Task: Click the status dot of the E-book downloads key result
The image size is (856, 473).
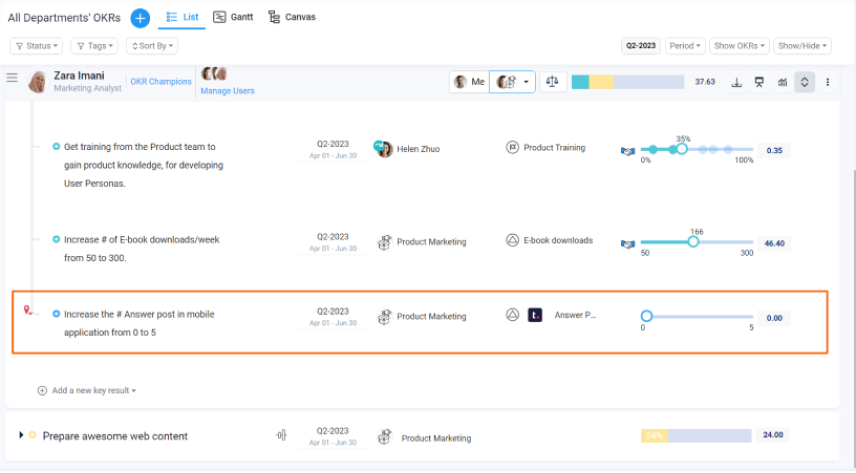Action: 56,239
